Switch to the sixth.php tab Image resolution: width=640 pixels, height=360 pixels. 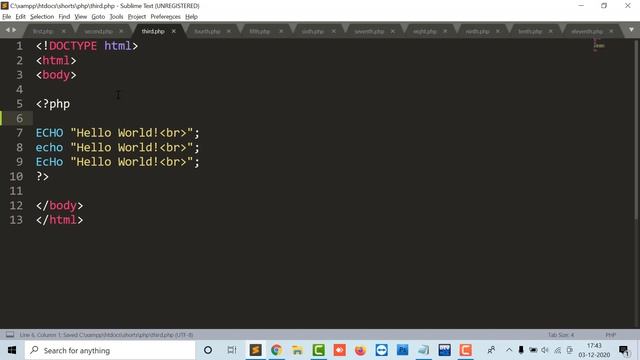[x=313, y=31]
